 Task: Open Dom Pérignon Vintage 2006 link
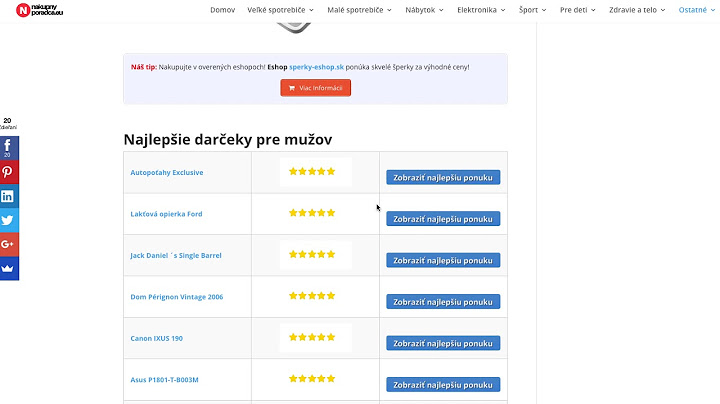177,297
